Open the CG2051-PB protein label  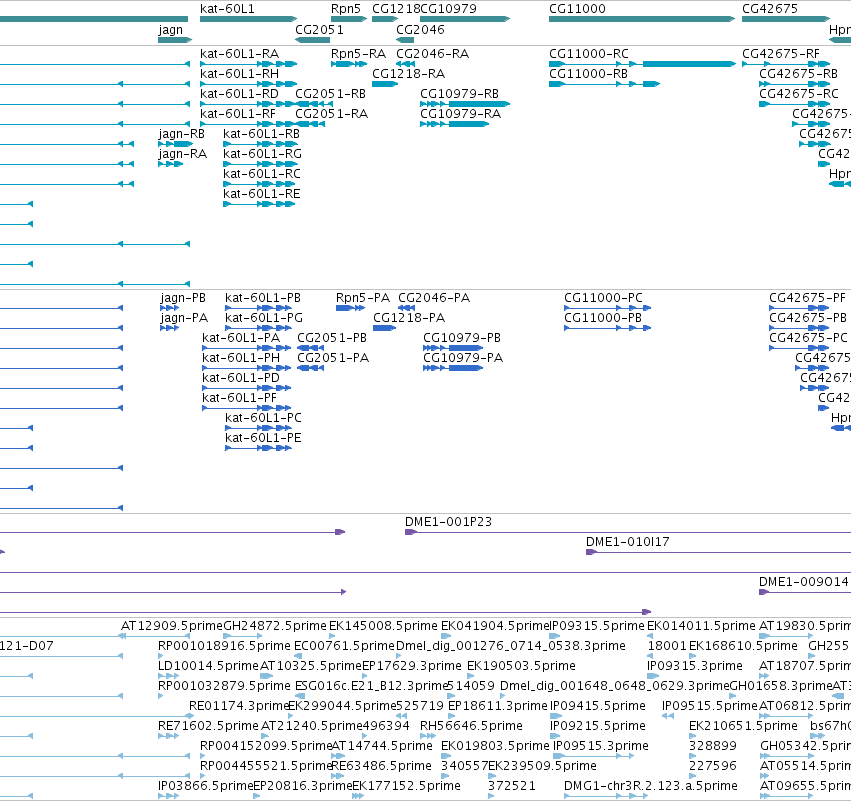click(332, 338)
